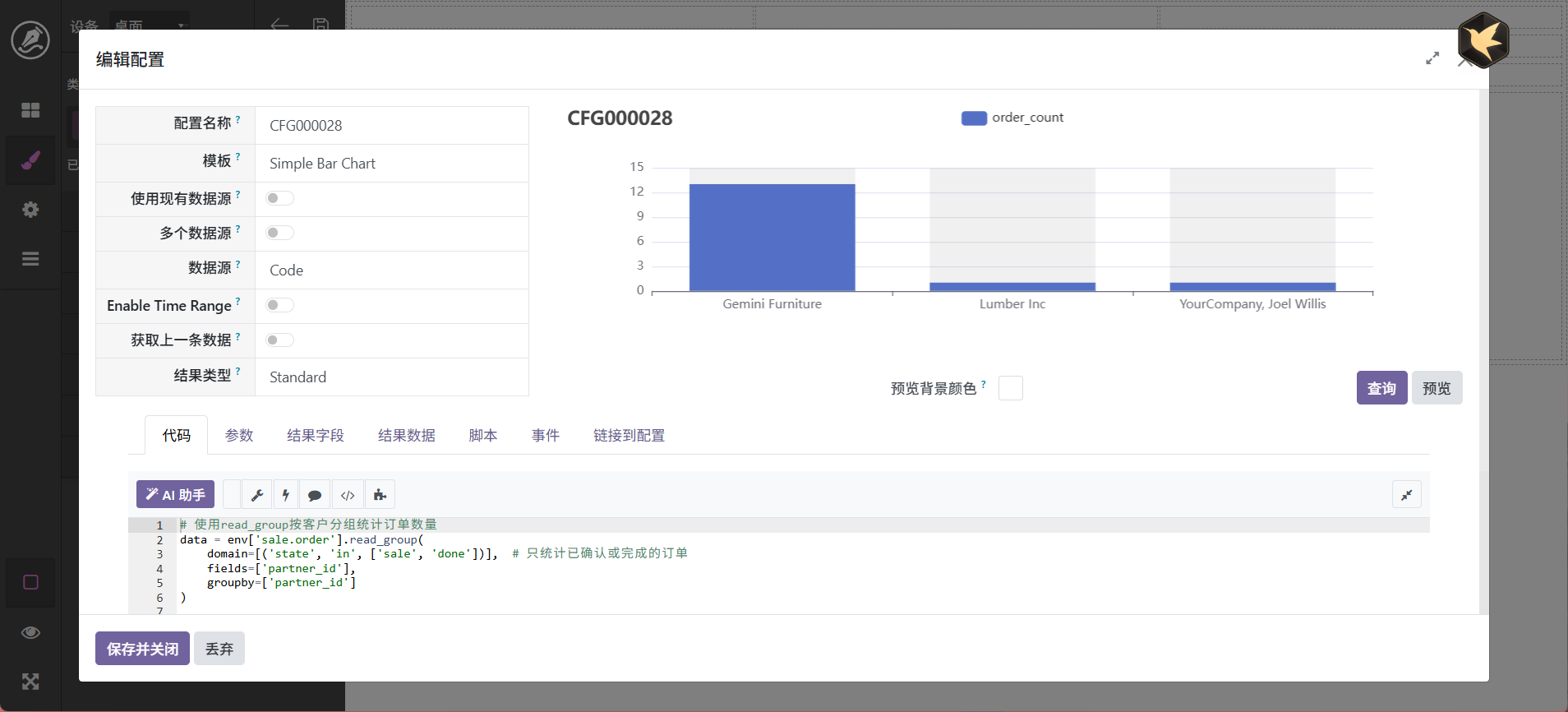The image size is (1568, 712).
Task: Enable the 多个数据源 switch
Action: (x=279, y=233)
